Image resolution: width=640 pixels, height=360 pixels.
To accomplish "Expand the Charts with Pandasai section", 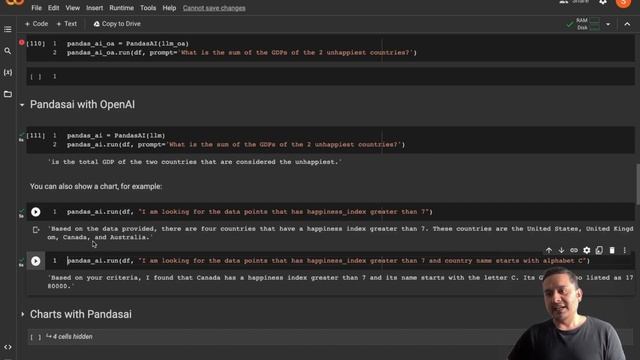I will pos(22,314).
